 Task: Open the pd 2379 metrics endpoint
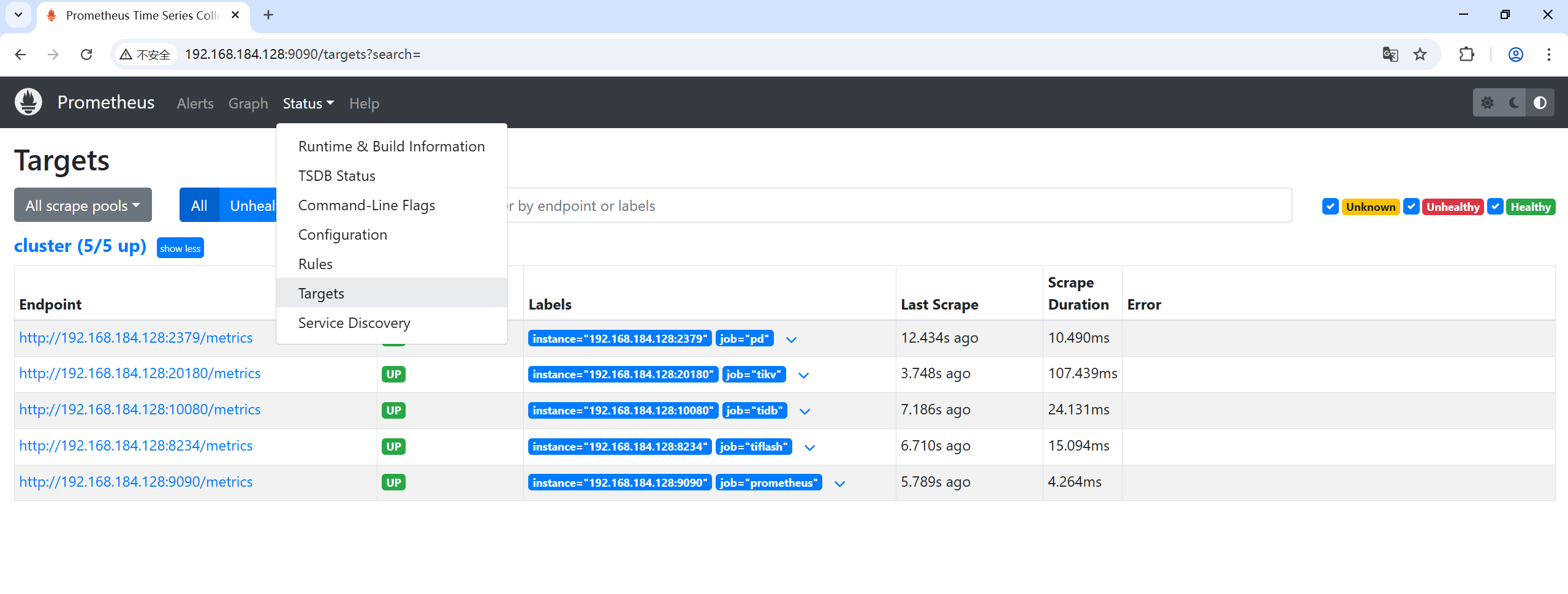135,338
